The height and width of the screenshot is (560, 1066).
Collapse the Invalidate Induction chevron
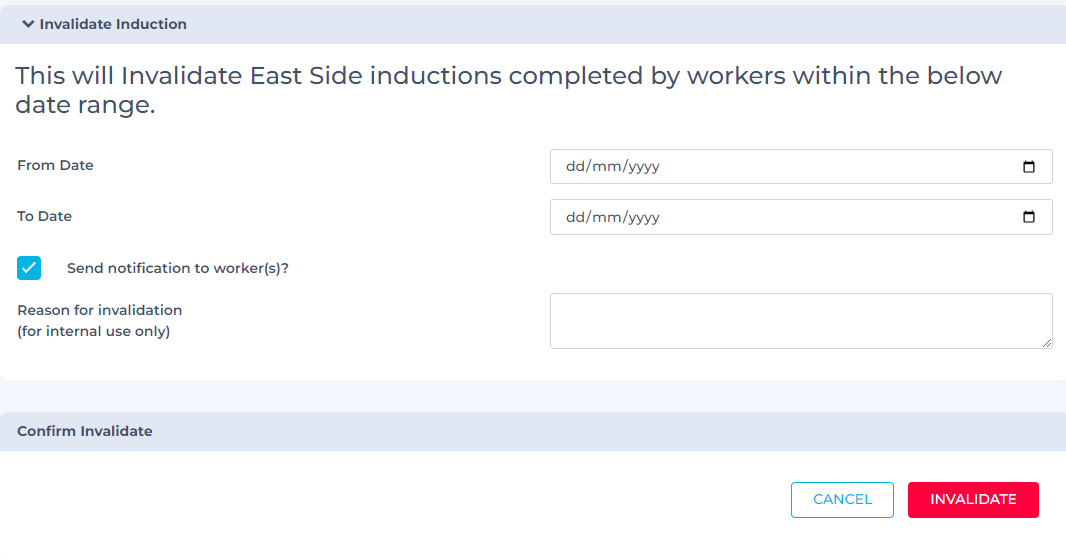28,24
